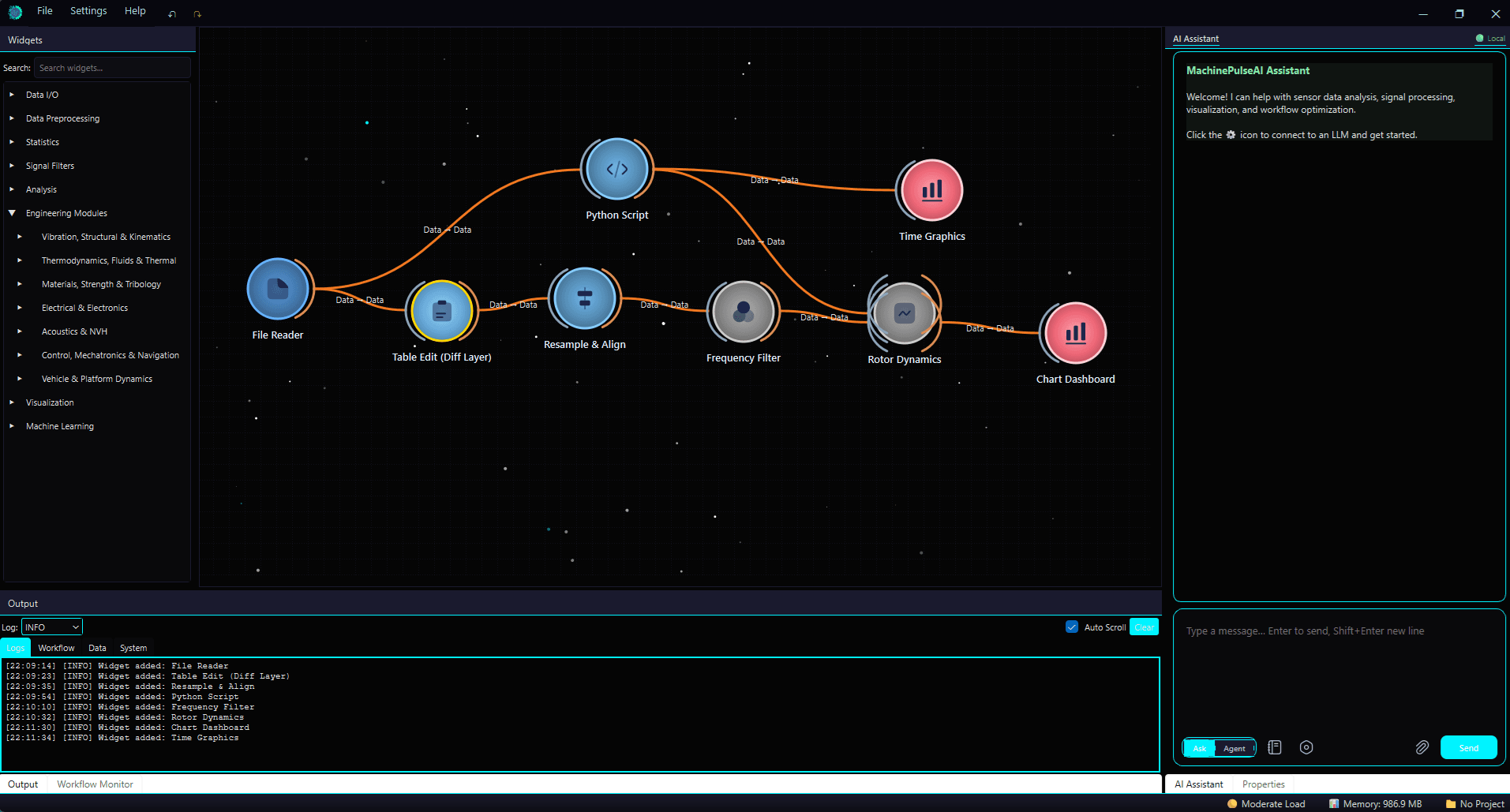Open the Help menu

pos(135,11)
